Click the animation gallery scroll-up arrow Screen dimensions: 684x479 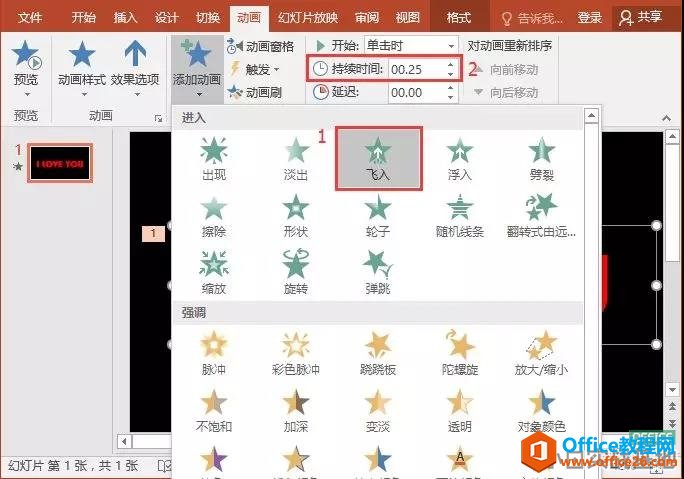pos(591,116)
